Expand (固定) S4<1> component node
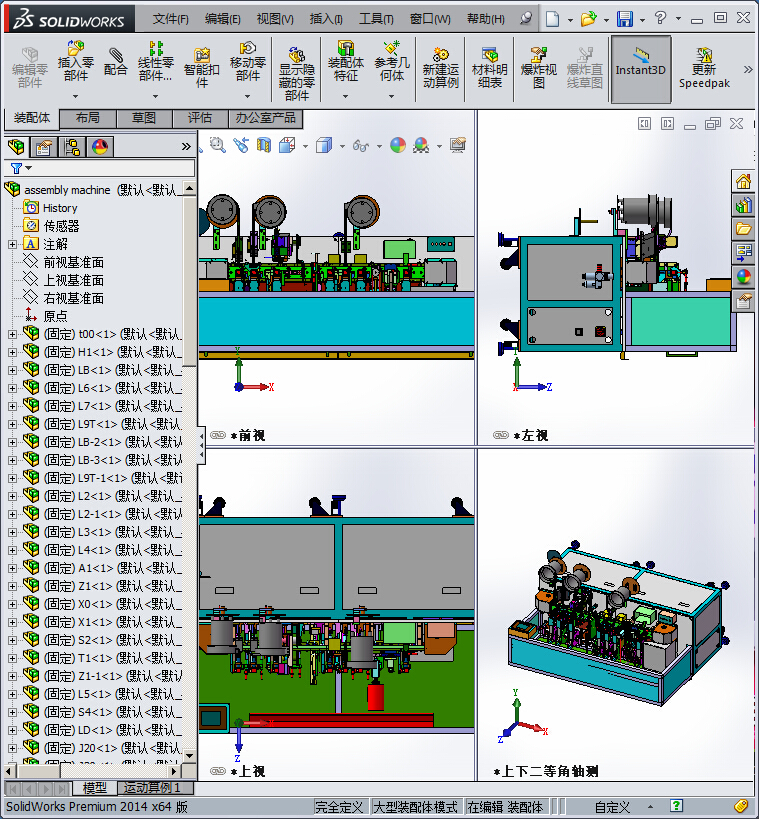Screen dimensions: 759x819 click(13, 712)
